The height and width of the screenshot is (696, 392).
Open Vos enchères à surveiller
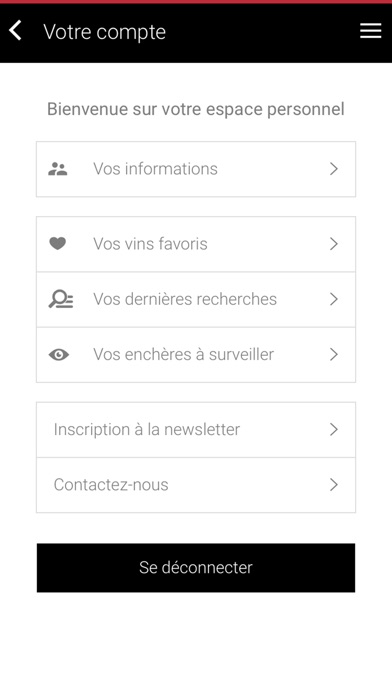(x=196, y=355)
